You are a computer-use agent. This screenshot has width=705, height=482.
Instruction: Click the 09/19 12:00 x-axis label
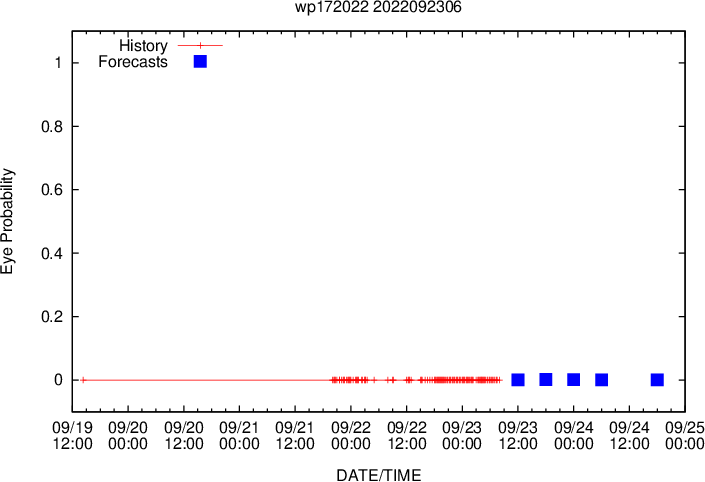72,435
